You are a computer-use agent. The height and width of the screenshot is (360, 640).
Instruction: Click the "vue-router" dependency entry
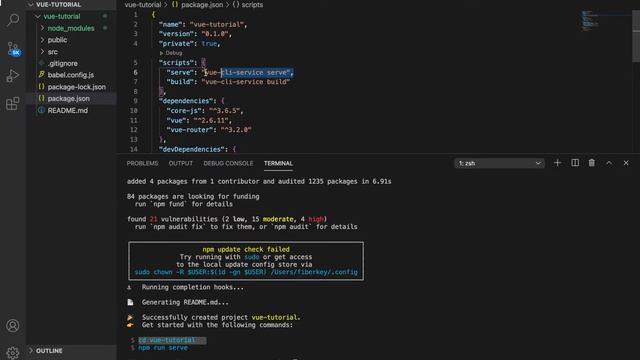click(209, 130)
